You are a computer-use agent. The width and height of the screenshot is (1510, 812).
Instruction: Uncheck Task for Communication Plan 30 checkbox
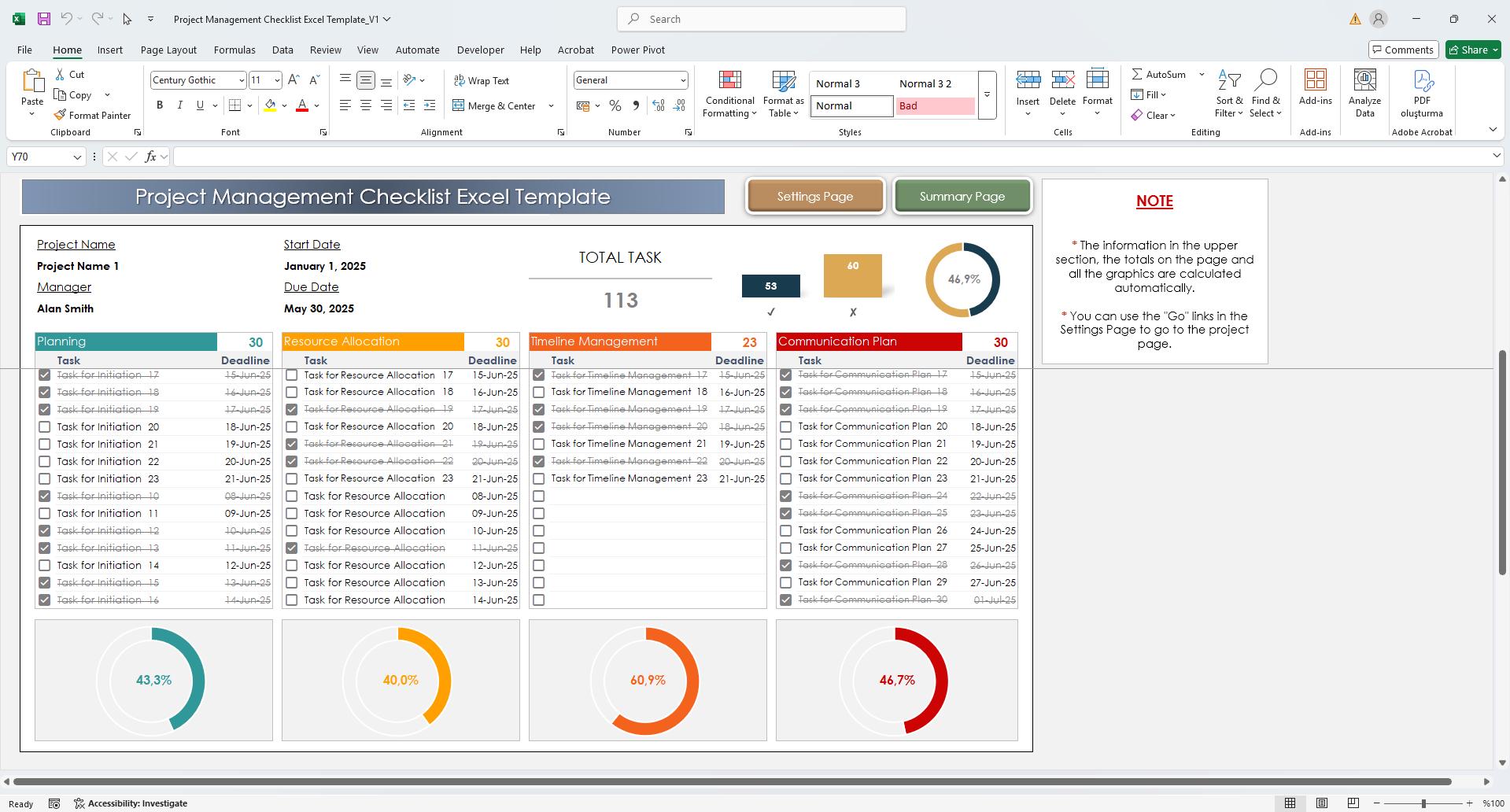[x=785, y=600]
